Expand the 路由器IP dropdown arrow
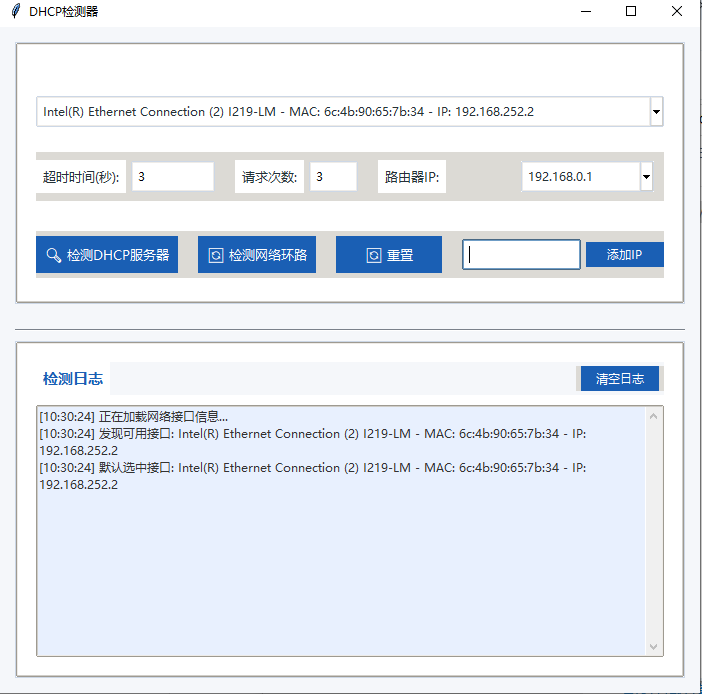 click(x=646, y=176)
